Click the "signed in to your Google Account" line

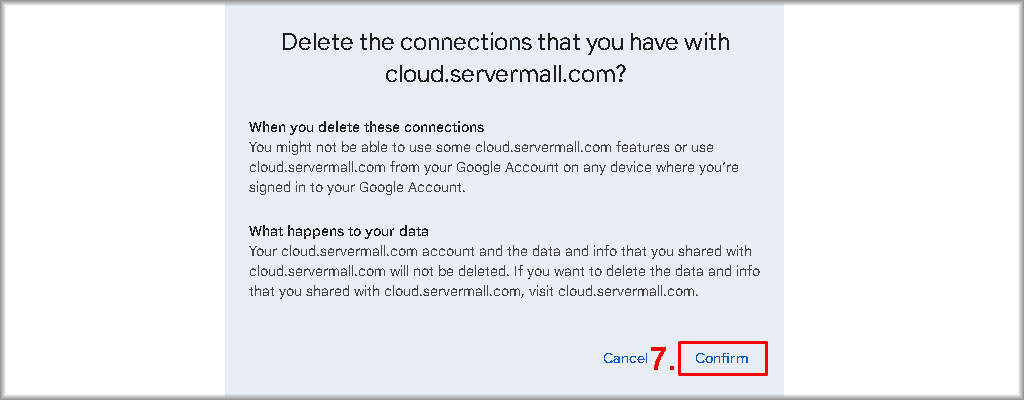pyautogui.click(x=355, y=185)
